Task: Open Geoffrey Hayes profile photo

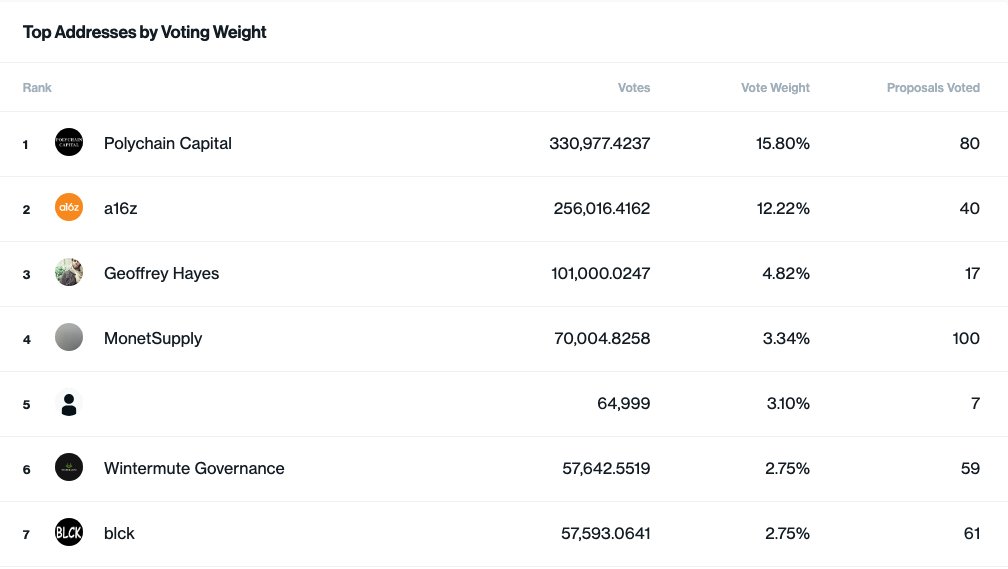Action: pos(69,272)
